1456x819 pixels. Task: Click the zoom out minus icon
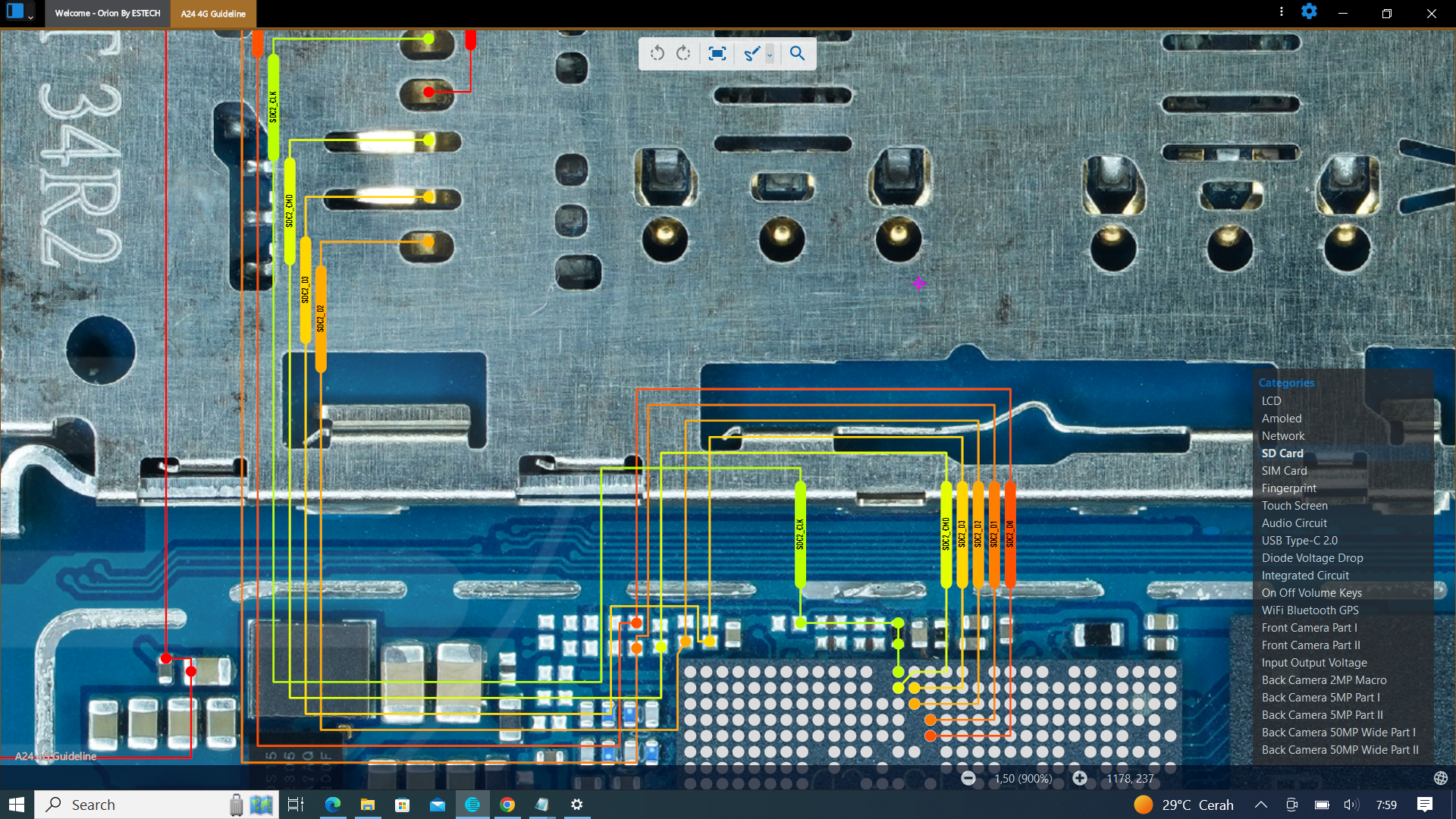point(968,778)
